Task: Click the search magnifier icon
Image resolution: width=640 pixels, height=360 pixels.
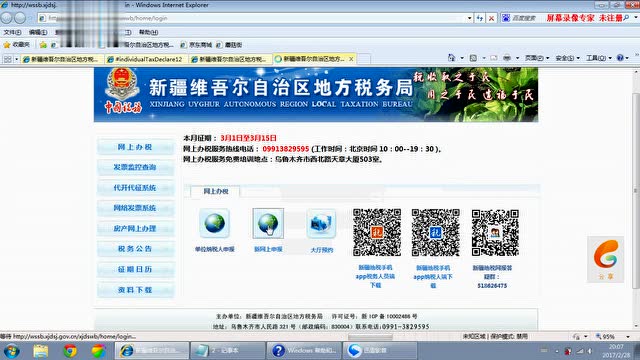Action: pos(626,18)
